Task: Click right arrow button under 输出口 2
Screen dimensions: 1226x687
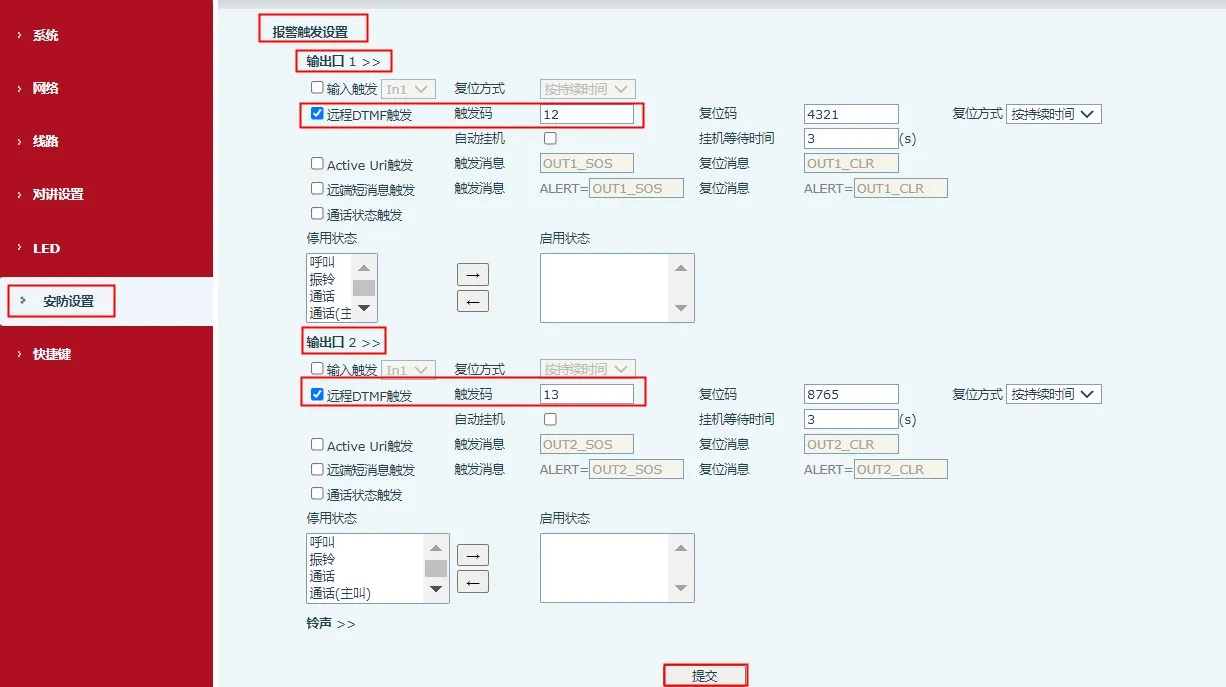Action: 472,555
